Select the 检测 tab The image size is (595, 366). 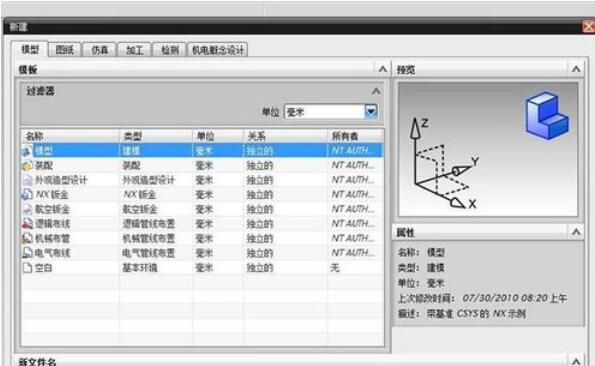click(169, 50)
